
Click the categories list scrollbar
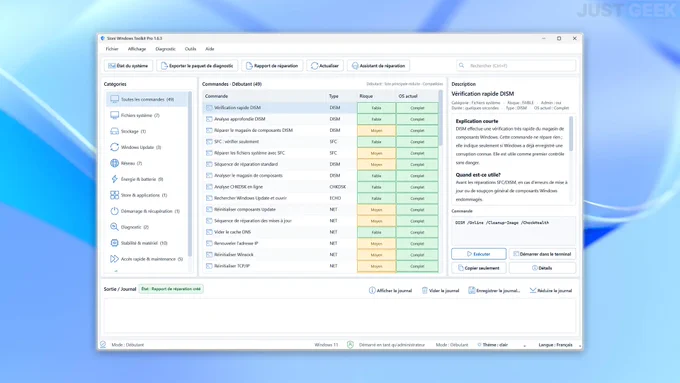tap(190, 173)
